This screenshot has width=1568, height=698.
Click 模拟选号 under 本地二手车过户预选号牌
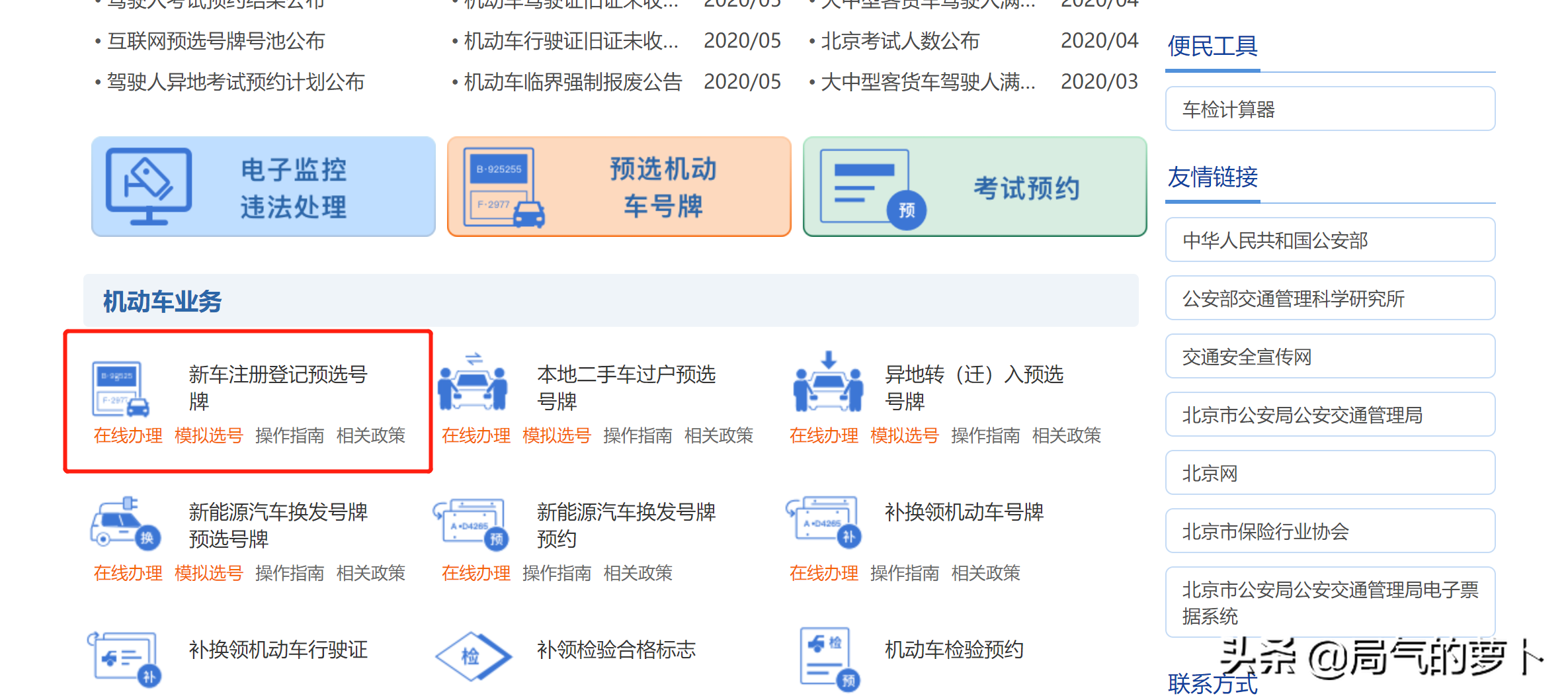[557, 436]
